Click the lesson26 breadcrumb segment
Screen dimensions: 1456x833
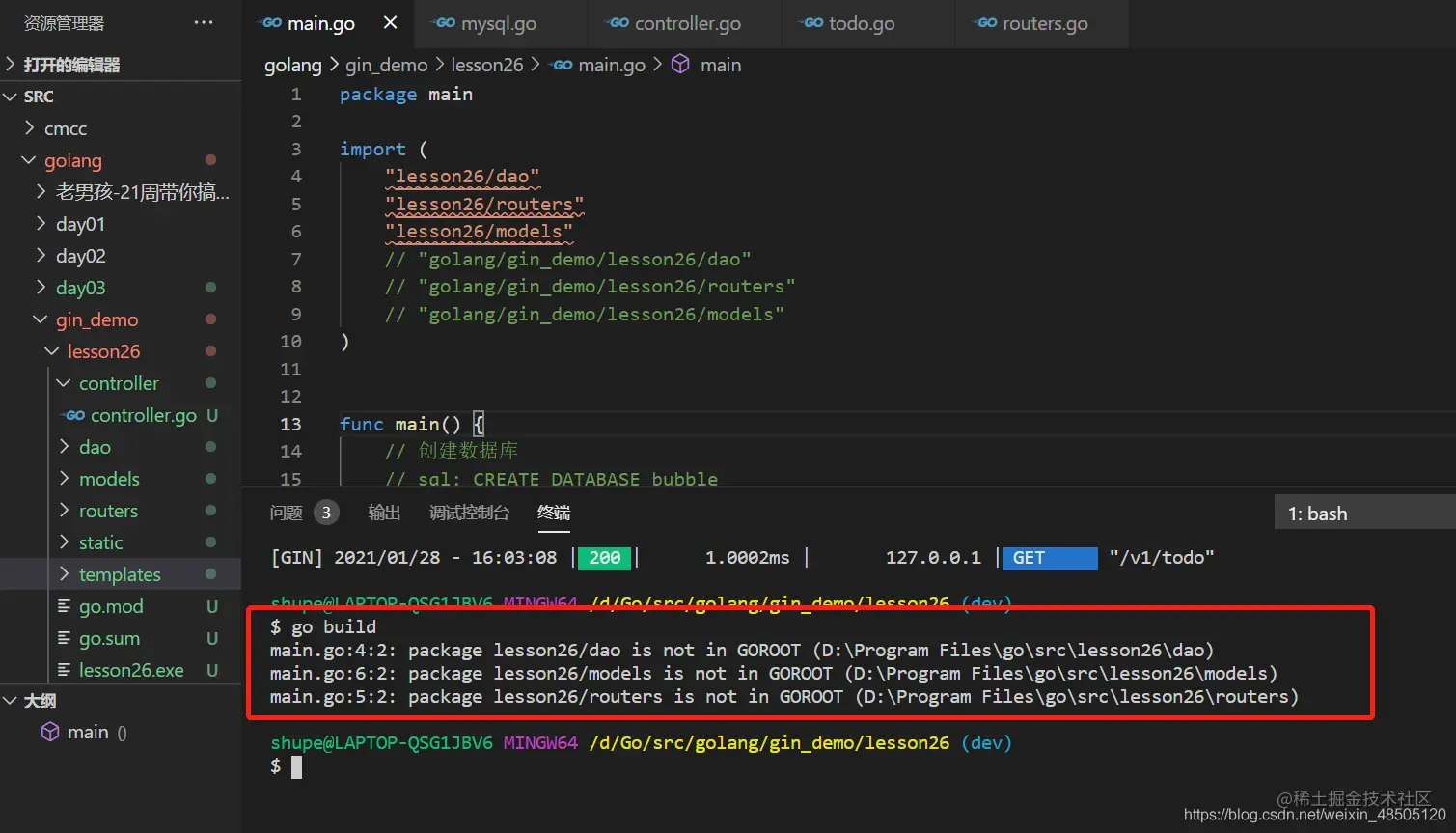pos(487,65)
